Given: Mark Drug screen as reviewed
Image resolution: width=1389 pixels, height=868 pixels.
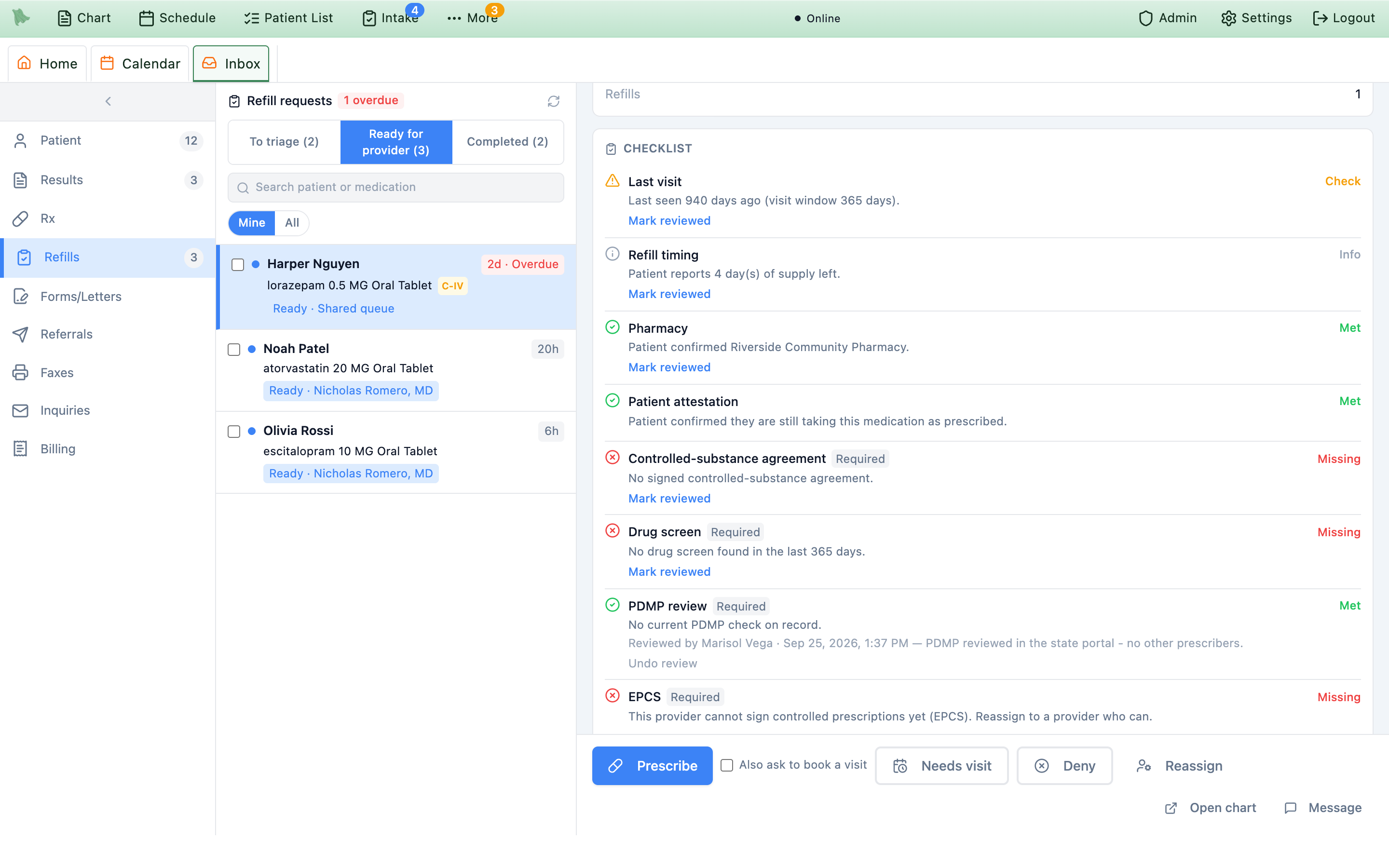Looking at the screenshot, I should click(669, 572).
